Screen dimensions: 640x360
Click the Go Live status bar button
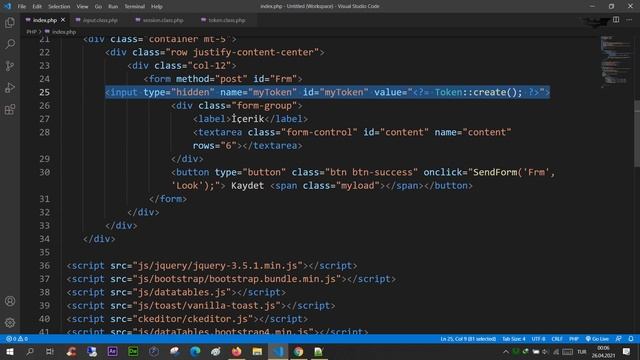(x=597, y=339)
